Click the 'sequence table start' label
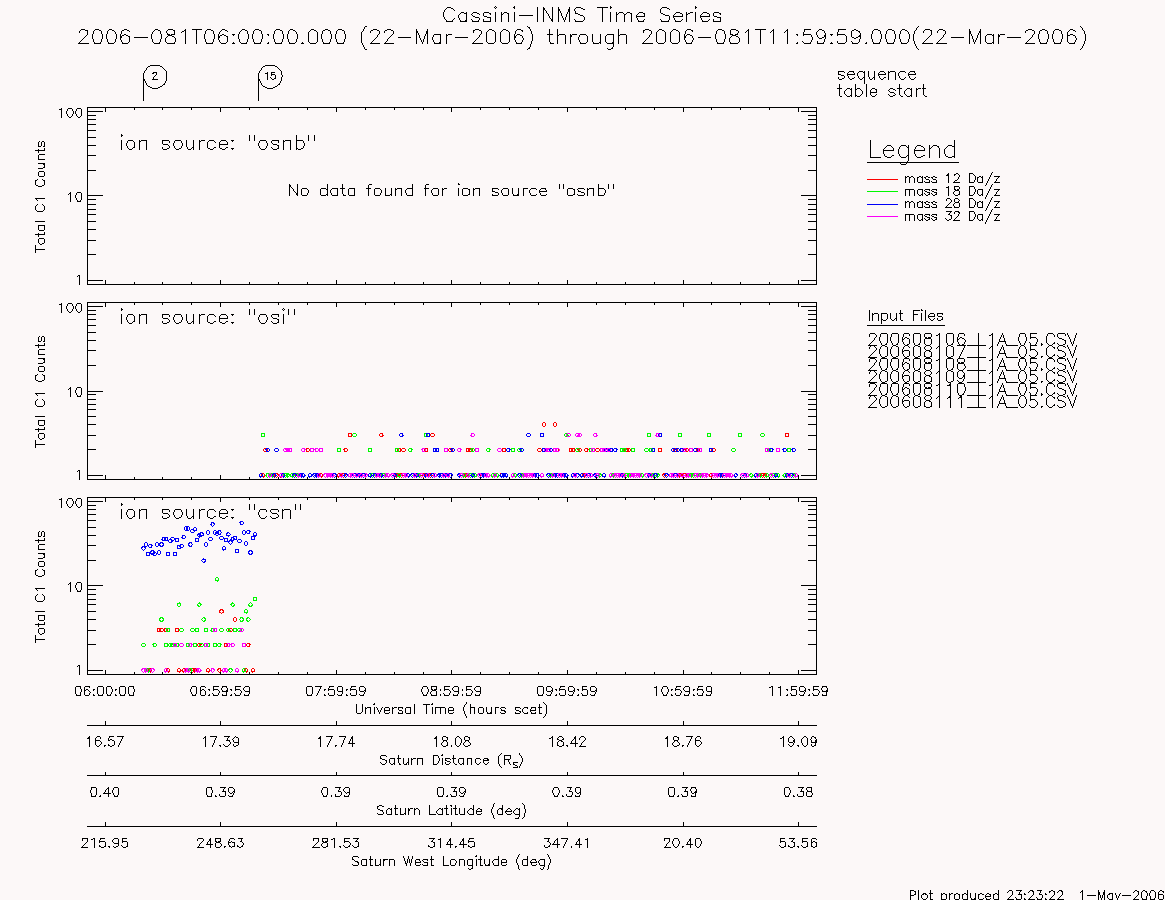1165x900 pixels. [882, 82]
